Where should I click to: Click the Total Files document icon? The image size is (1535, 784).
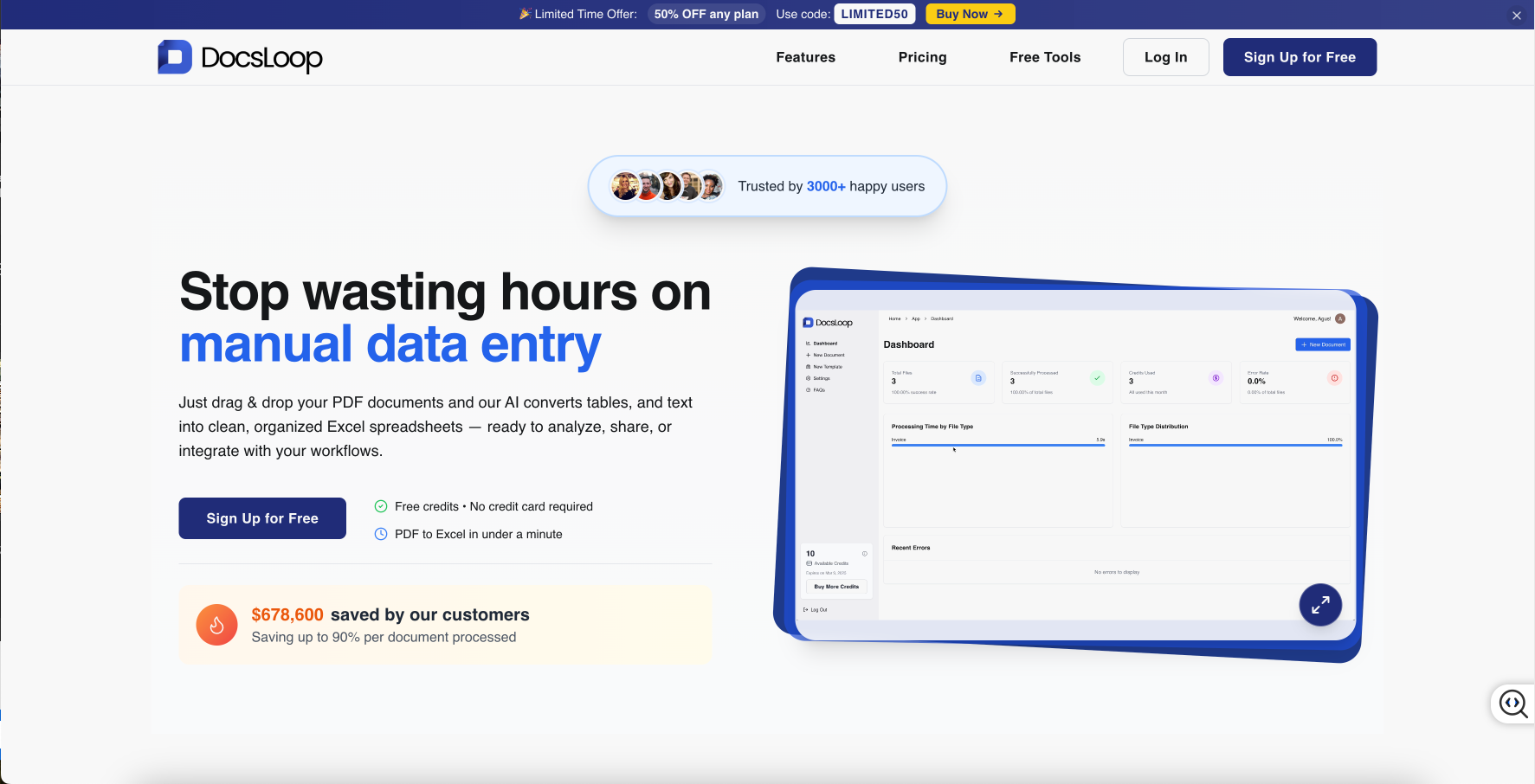(978, 378)
